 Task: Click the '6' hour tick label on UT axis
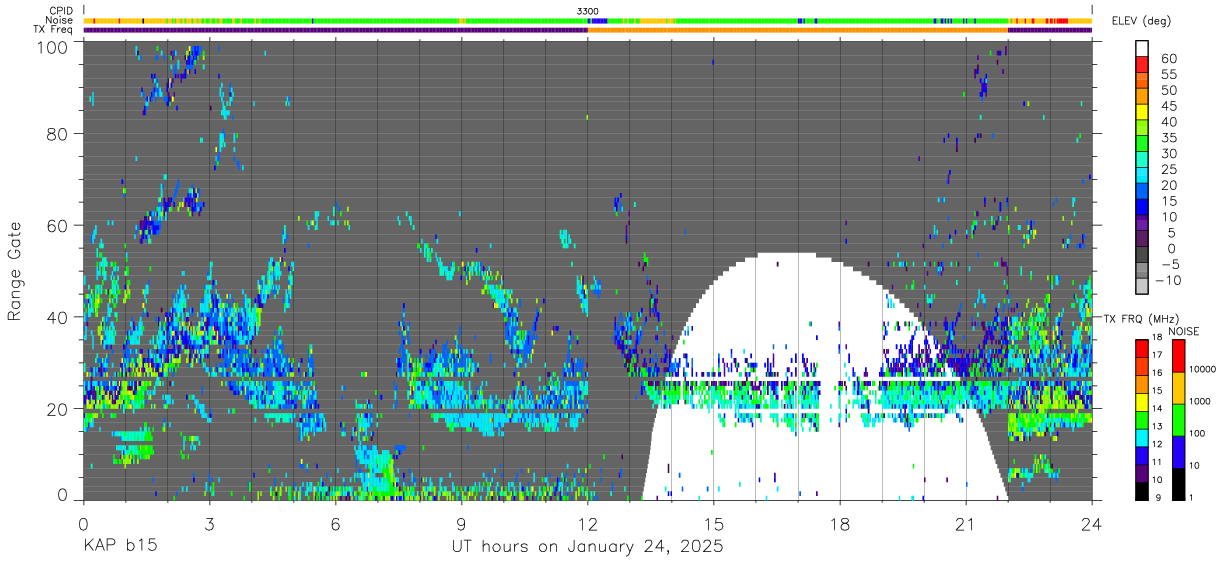tap(335, 523)
